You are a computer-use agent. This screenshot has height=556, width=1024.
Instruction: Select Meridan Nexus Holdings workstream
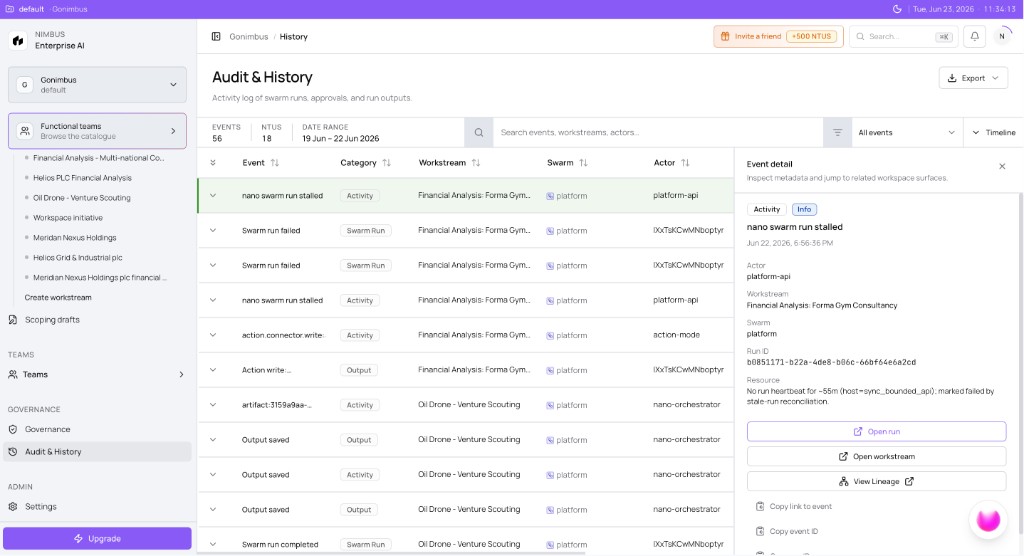74,238
